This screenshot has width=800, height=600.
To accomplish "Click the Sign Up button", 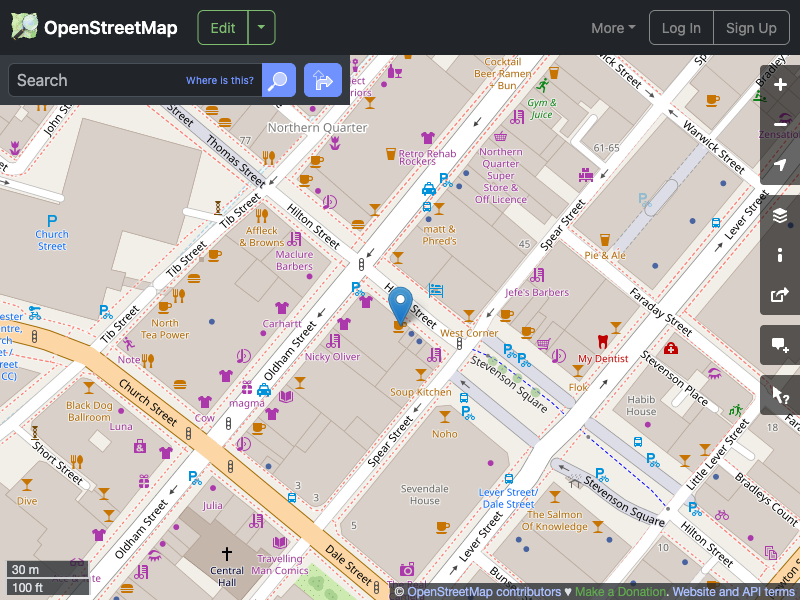I will tap(751, 27).
